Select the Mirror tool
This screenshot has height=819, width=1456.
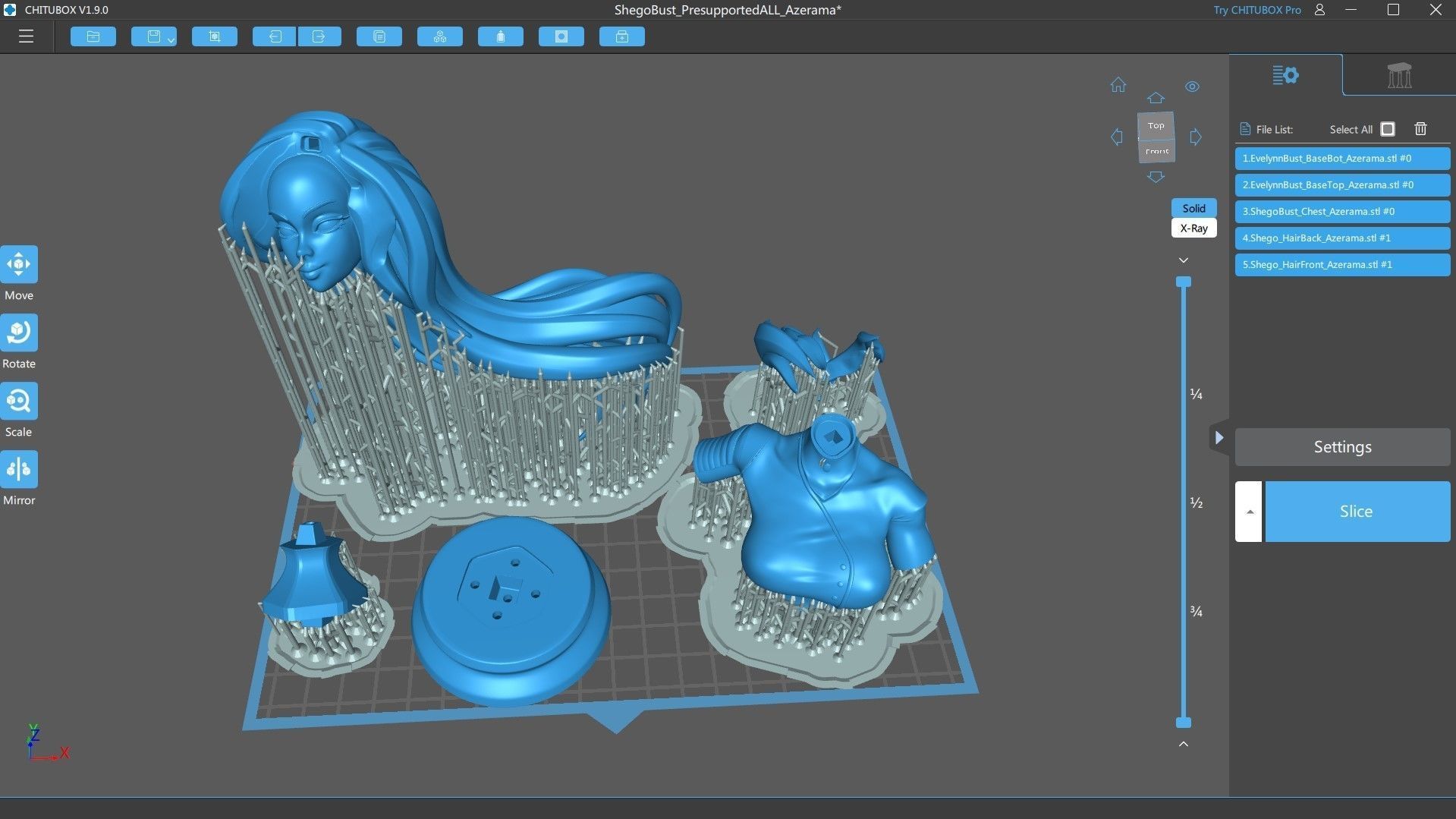click(19, 469)
